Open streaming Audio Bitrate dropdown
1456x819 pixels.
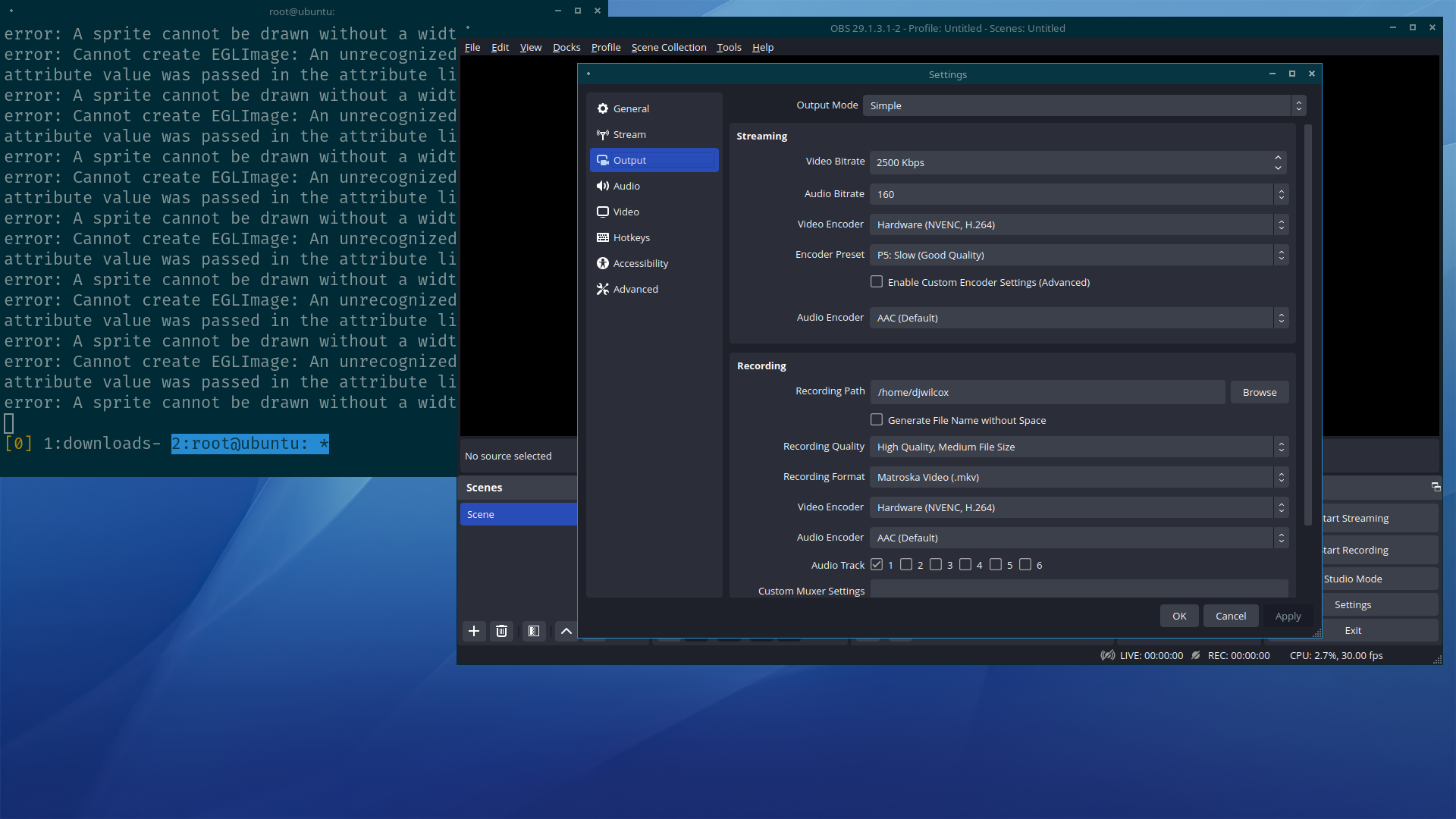(1079, 194)
